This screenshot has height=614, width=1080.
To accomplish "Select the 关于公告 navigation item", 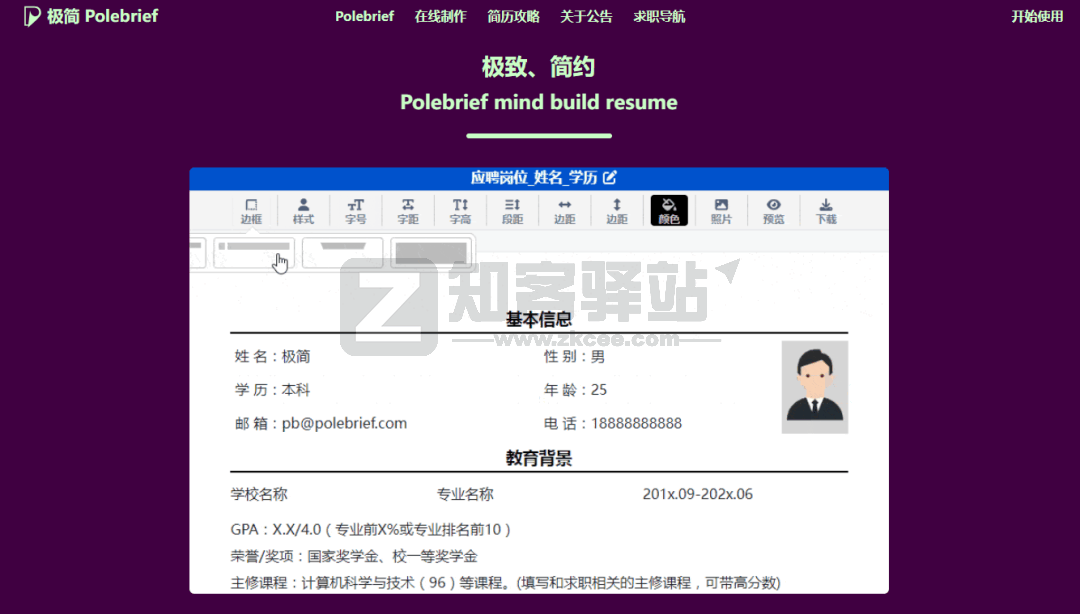I will (x=586, y=16).
